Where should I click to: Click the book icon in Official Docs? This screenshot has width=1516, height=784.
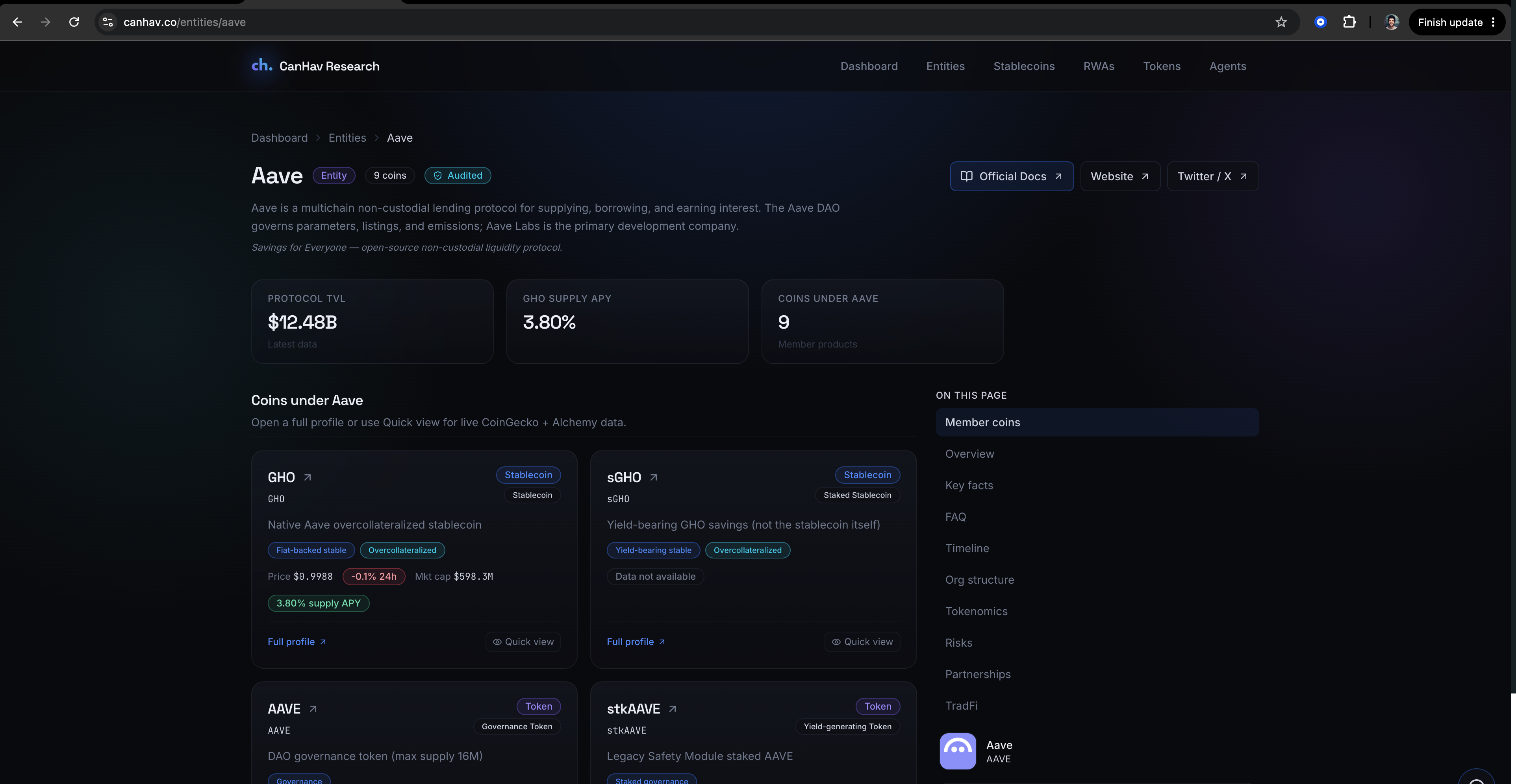click(x=966, y=176)
